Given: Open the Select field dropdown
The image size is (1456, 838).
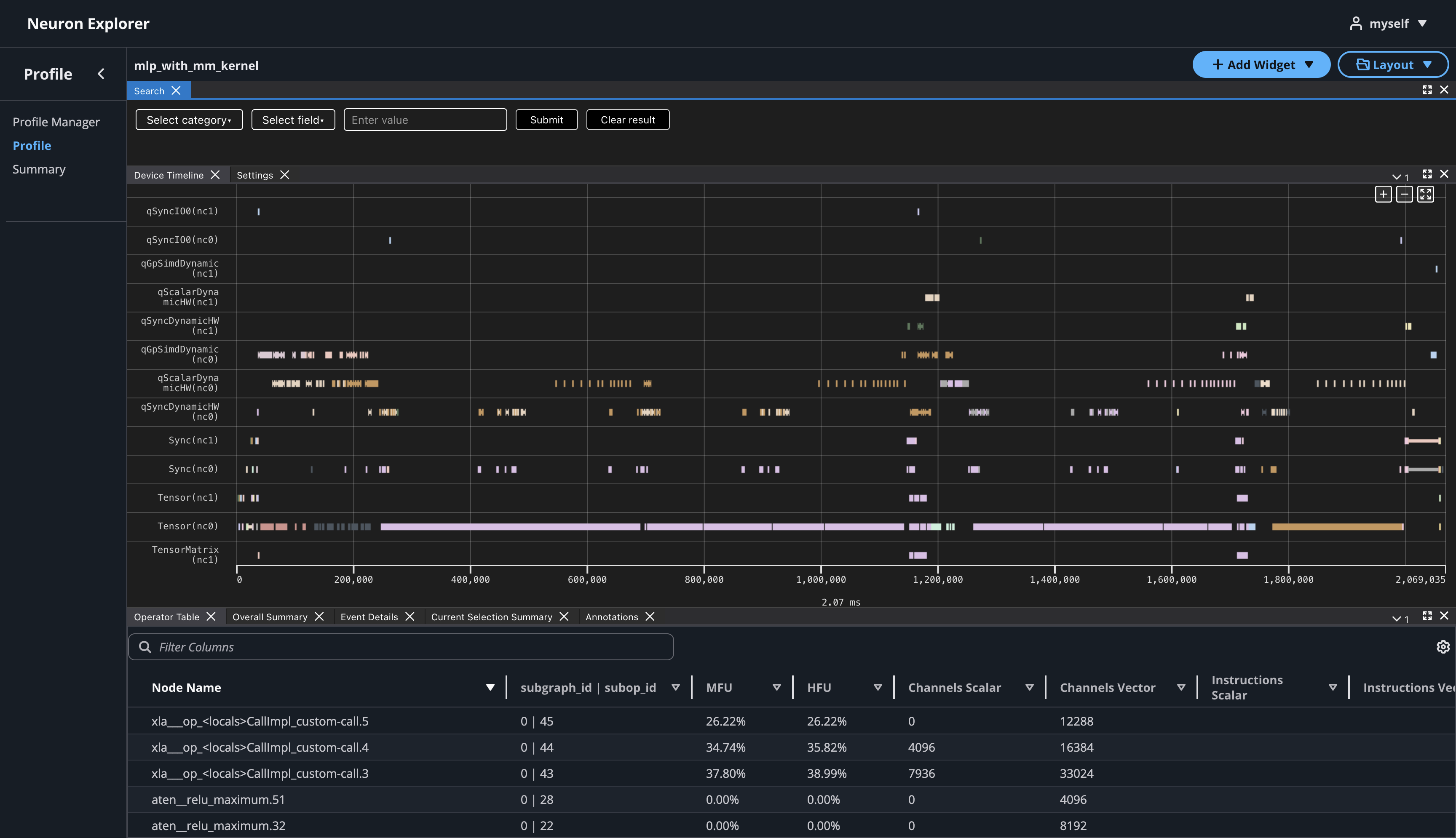Looking at the screenshot, I should (293, 120).
